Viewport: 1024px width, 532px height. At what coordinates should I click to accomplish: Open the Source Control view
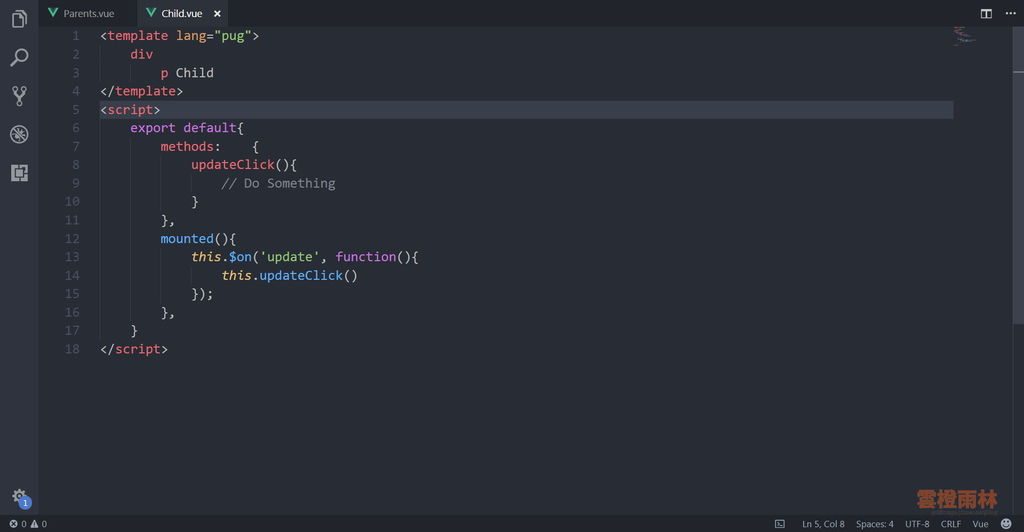point(19,96)
